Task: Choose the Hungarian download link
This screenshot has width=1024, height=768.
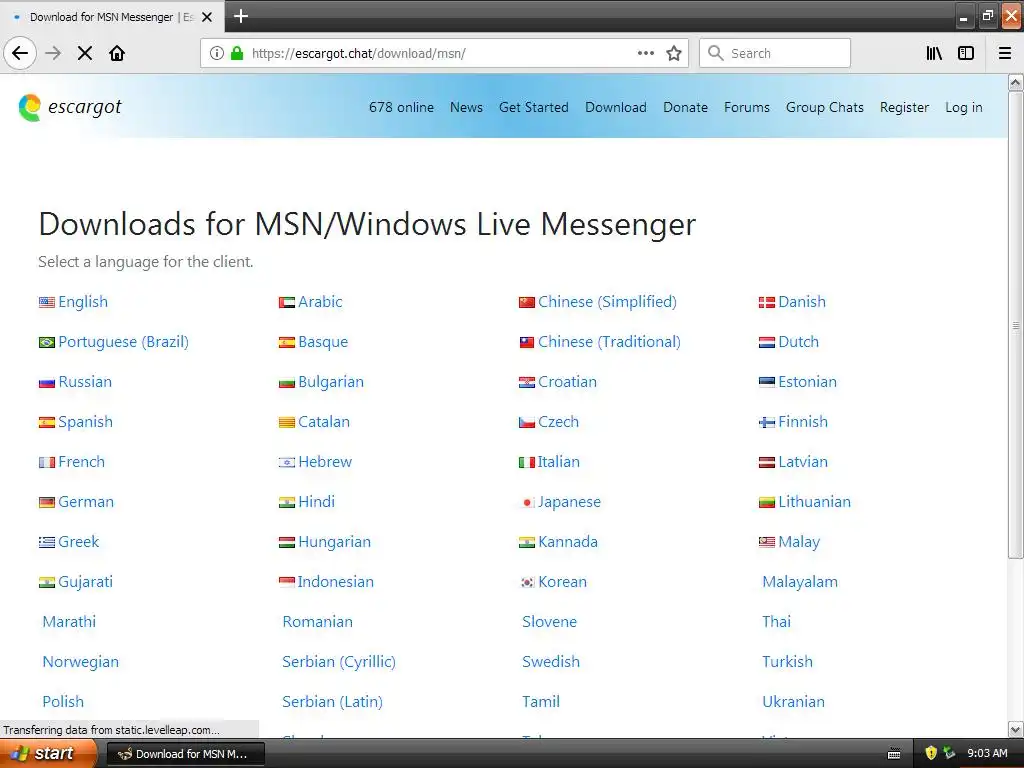Action: point(334,541)
